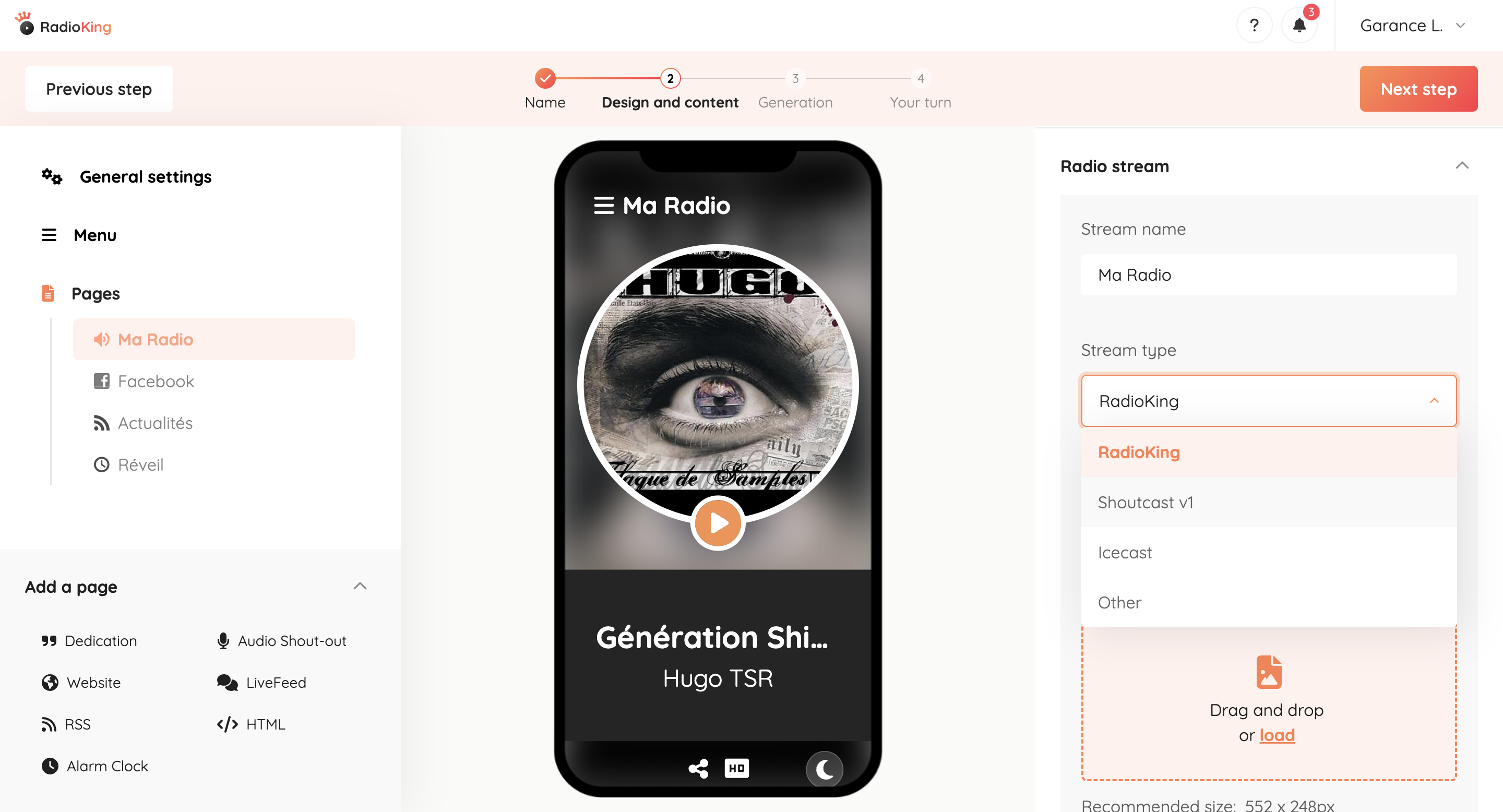Image resolution: width=1503 pixels, height=812 pixels.
Task: Click the speaker icon beside Ma Radio
Action: (102, 339)
